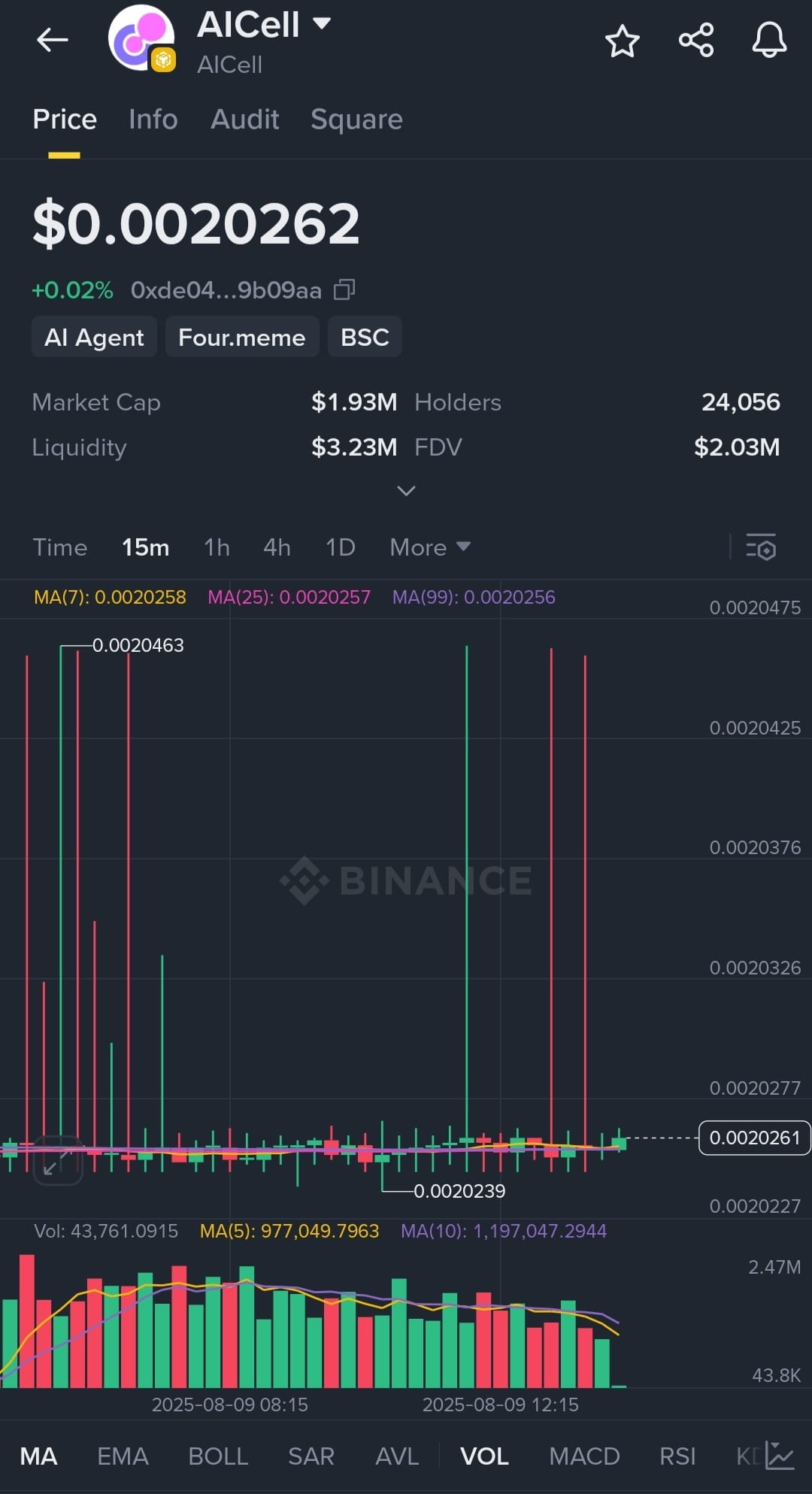Tap the back arrow icon
The image size is (812, 1494).
point(53,40)
